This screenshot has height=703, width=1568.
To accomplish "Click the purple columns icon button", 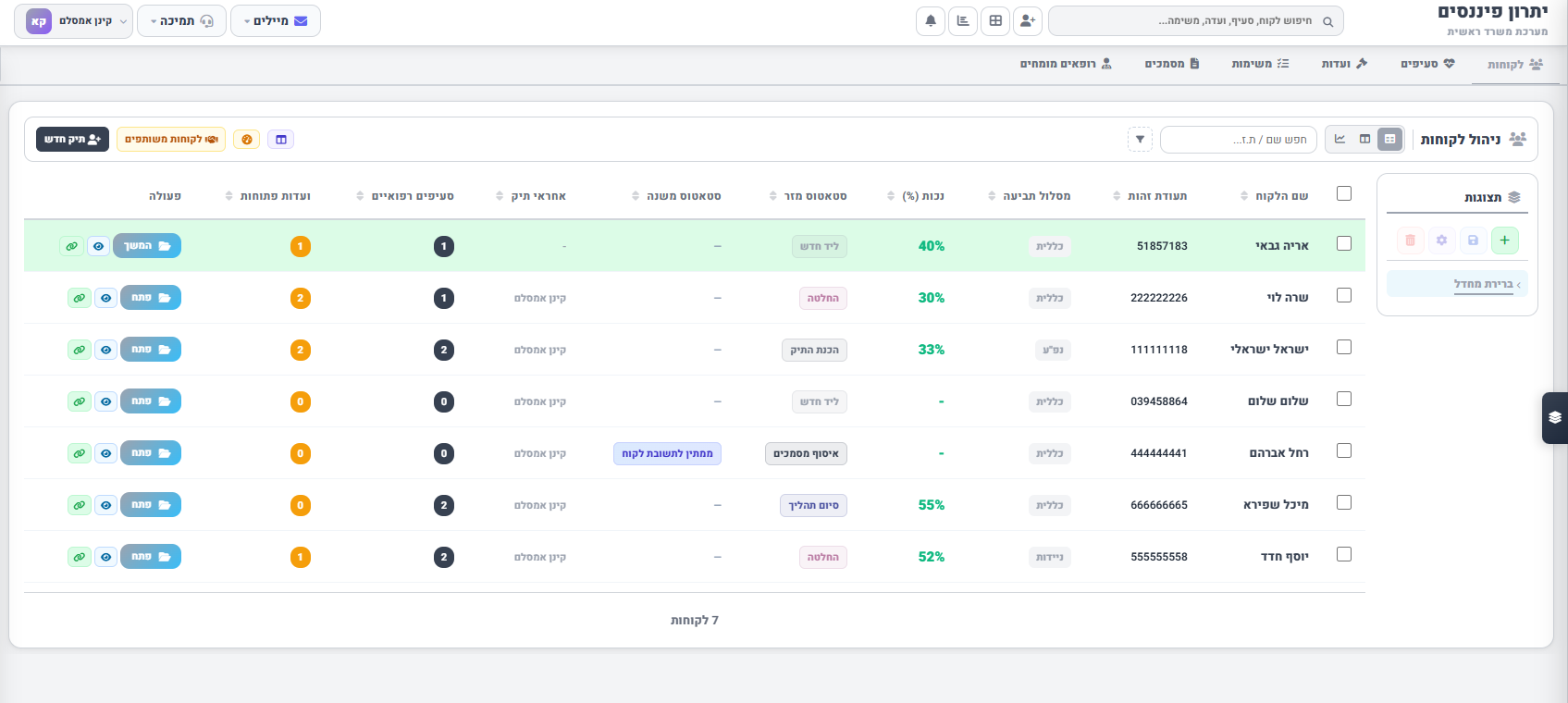I will tap(281, 140).
